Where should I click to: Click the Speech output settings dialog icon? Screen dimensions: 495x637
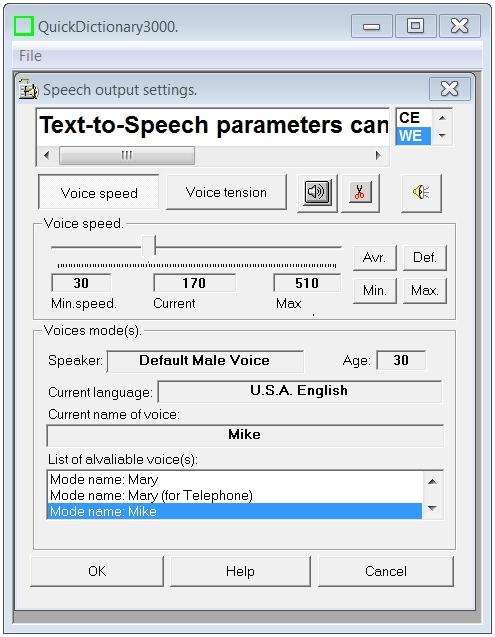[28, 89]
